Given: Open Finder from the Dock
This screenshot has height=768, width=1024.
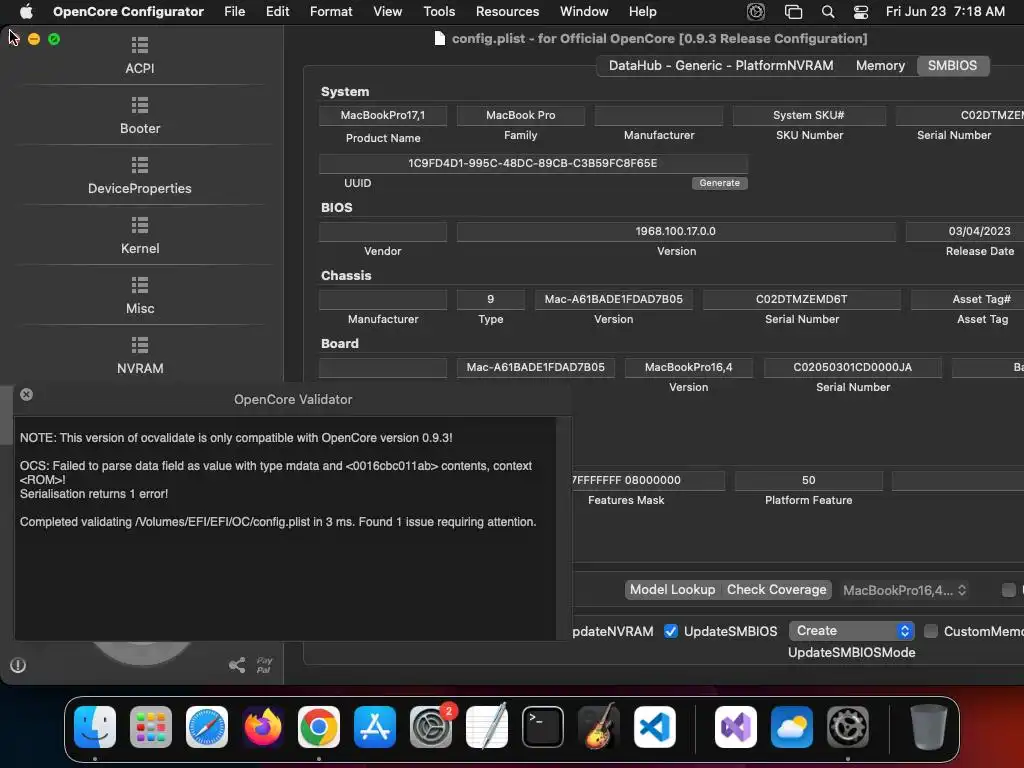Looking at the screenshot, I should pos(95,727).
